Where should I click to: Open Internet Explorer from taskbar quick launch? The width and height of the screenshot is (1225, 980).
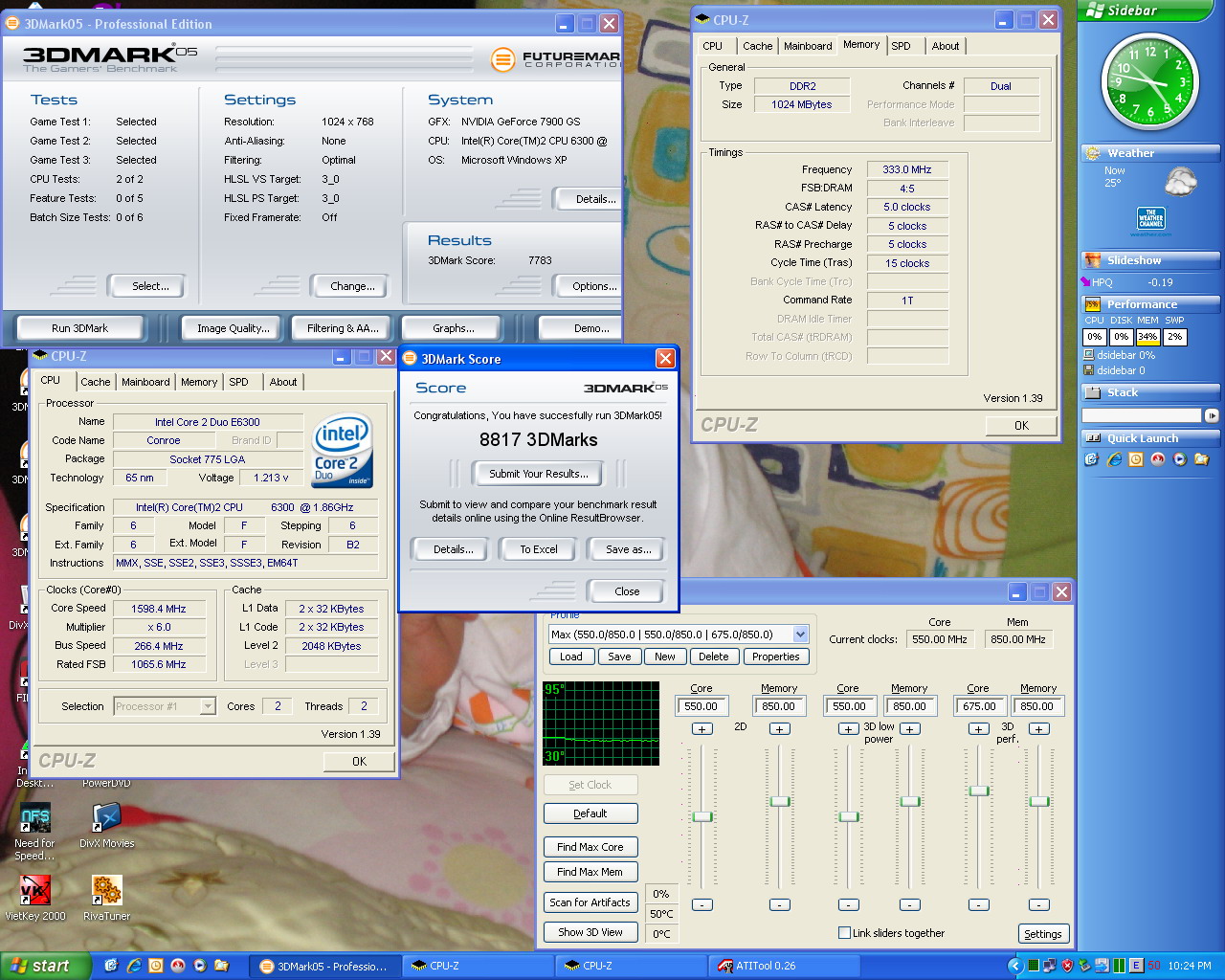coord(134,966)
